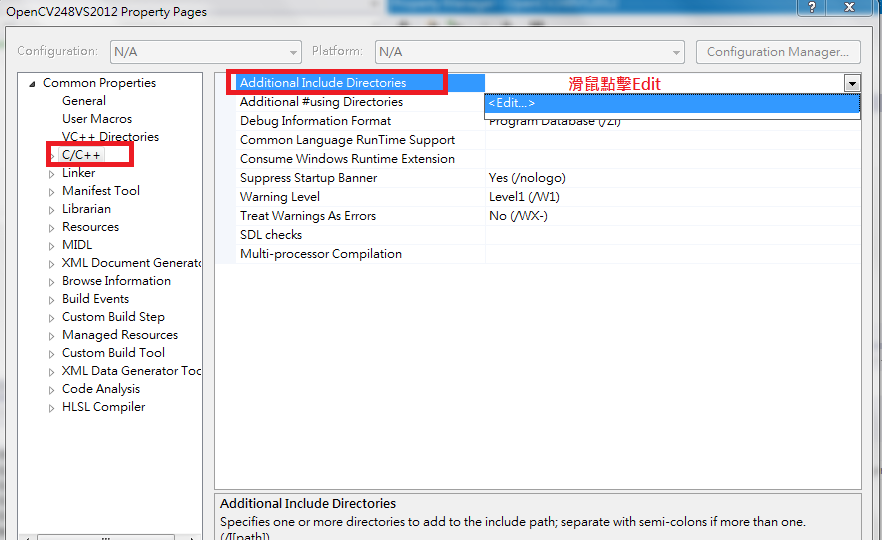The image size is (882, 540).
Task: Open the Platform dropdown
Action: (x=529, y=52)
